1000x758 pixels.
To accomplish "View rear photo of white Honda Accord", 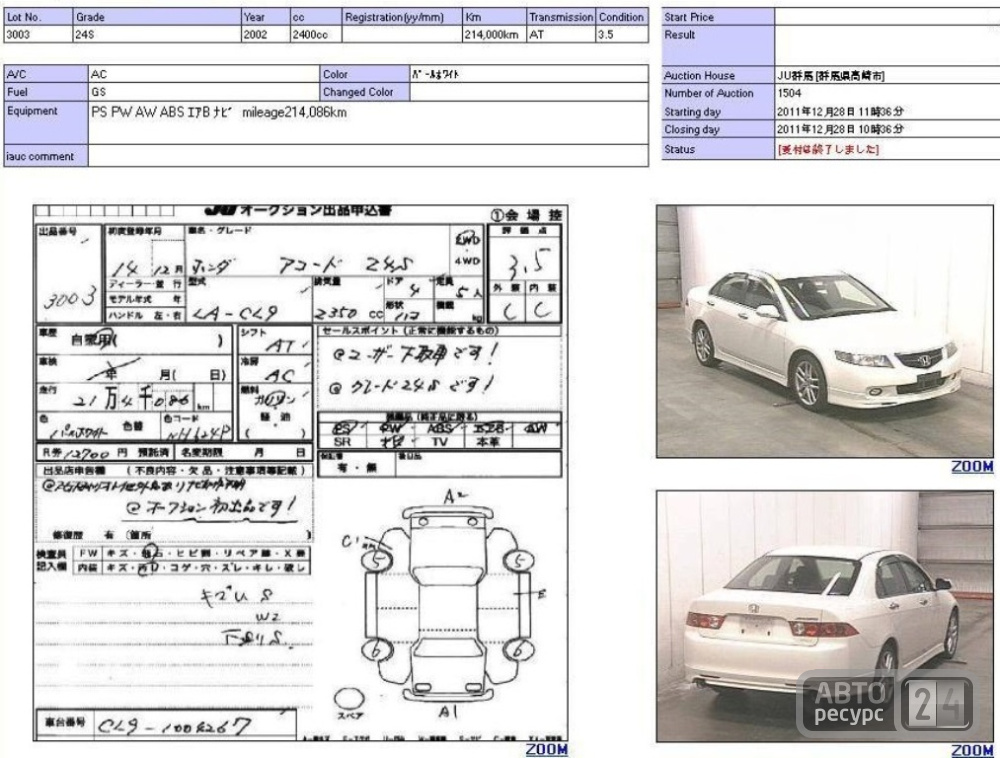I will (x=825, y=615).
